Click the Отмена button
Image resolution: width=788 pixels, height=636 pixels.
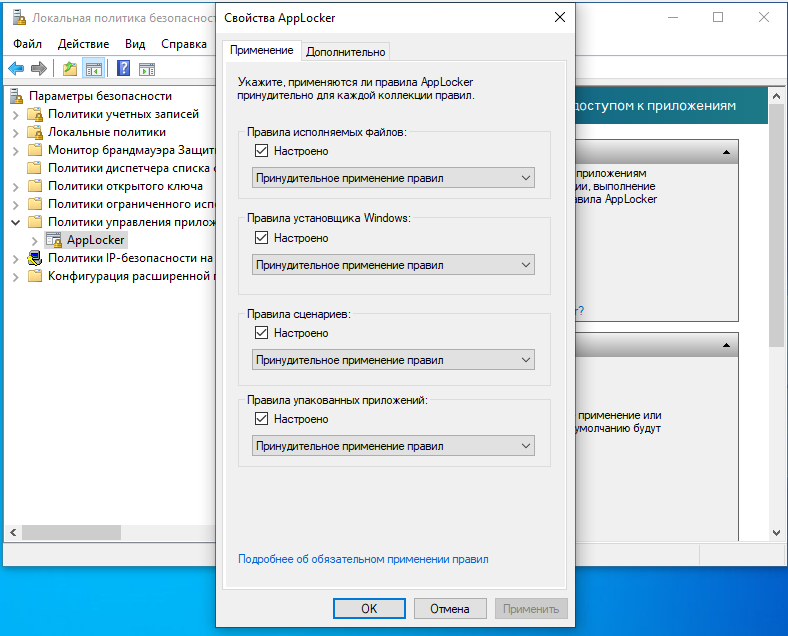[x=450, y=608]
